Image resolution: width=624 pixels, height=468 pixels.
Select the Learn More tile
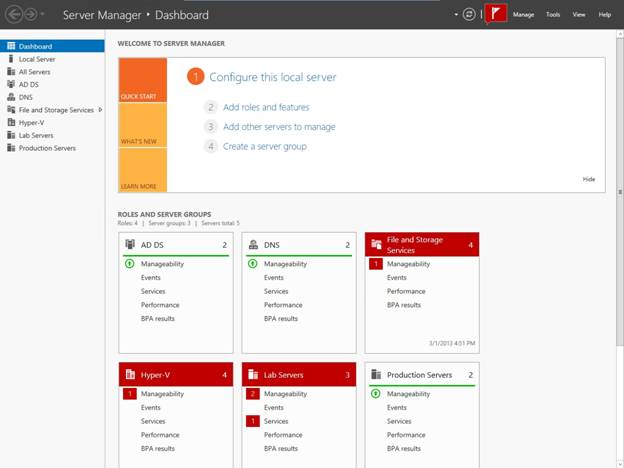(x=142, y=170)
